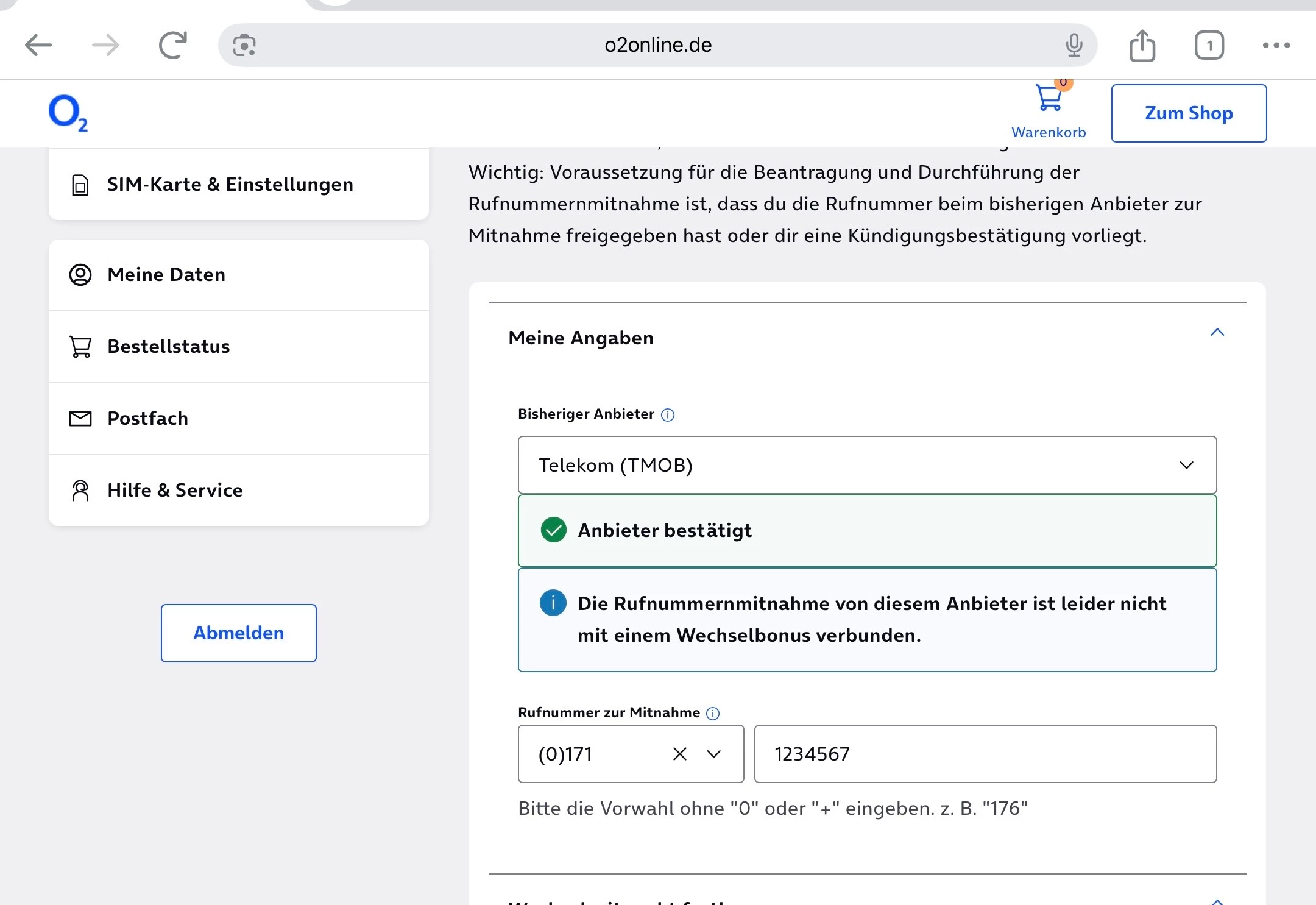Click the Abmelden button
The image size is (1316, 905).
click(x=239, y=633)
